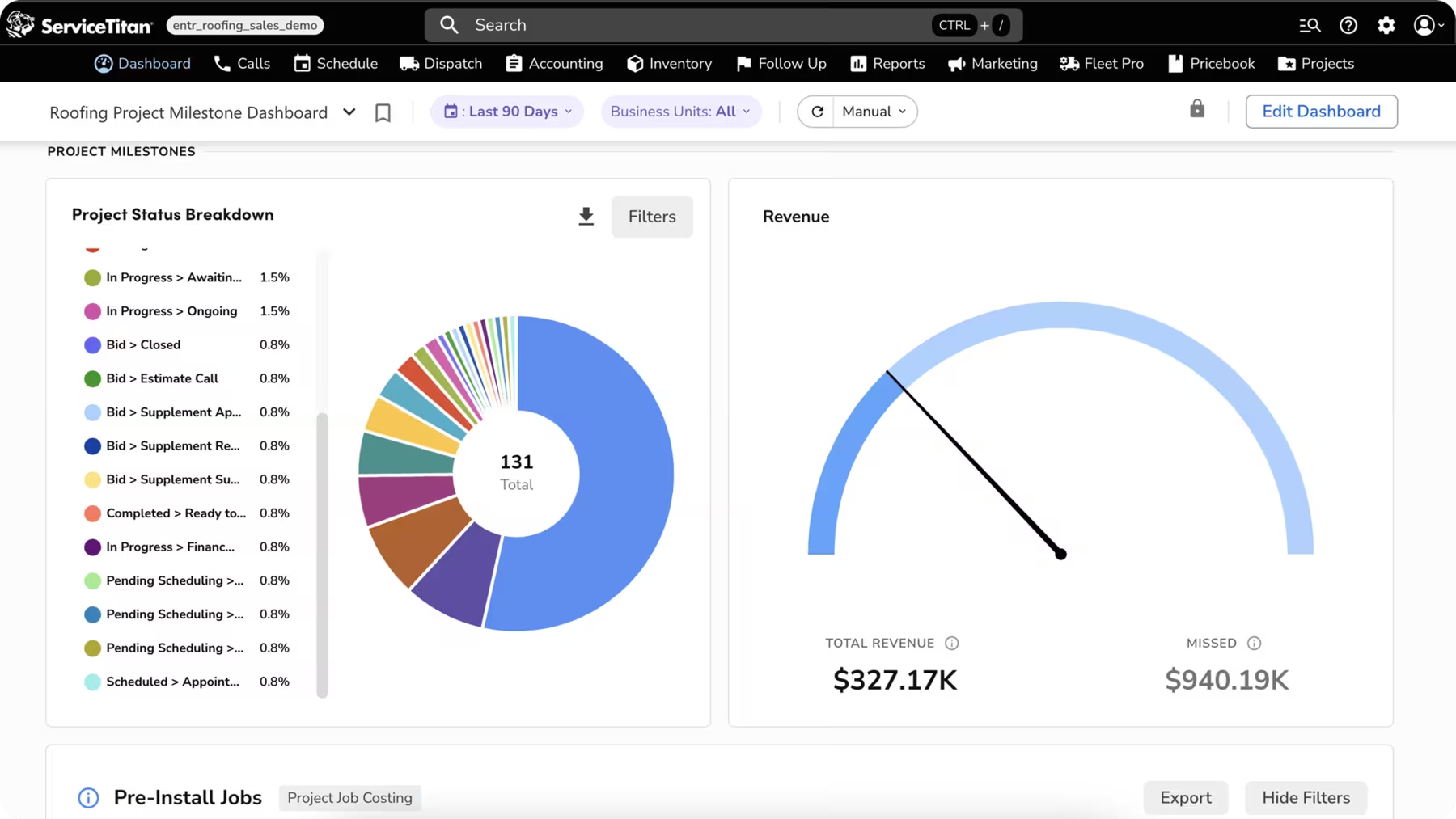Click the ServiceTitan tiger logo
This screenshot has width=1456, height=819.
20,24
